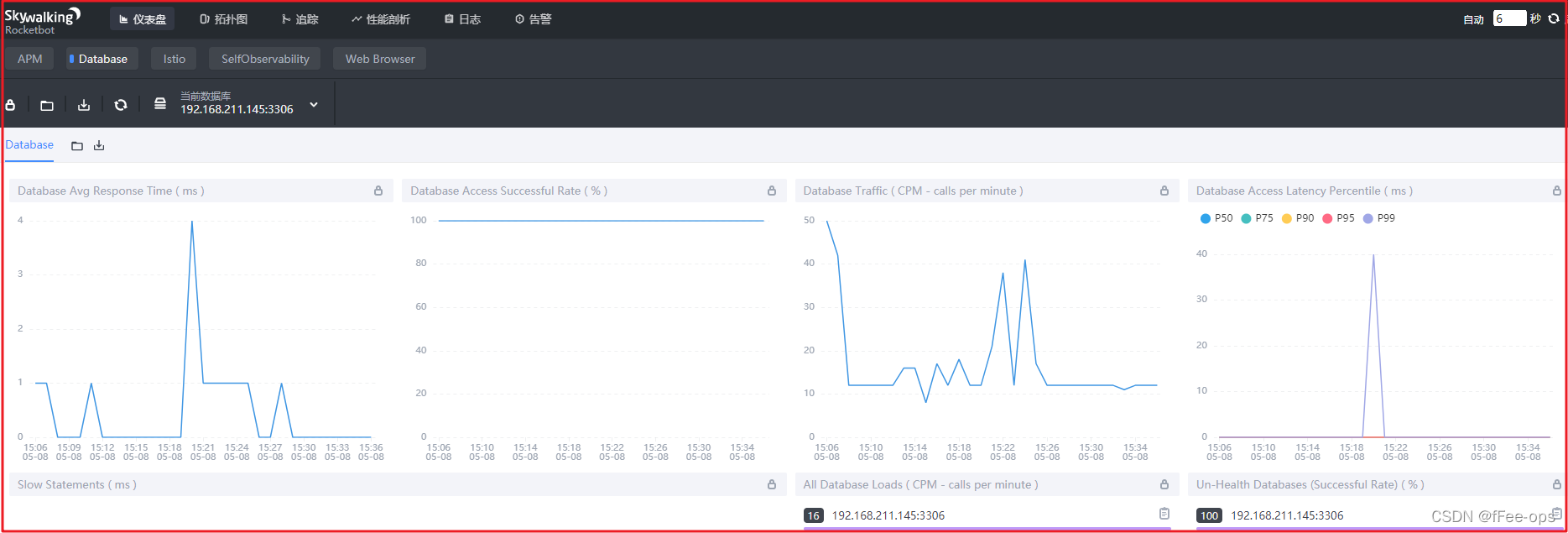This screenshot has width=1568, height=533.
Task: Toggle the P99 legend series
Action: [x=1379, y=218]
